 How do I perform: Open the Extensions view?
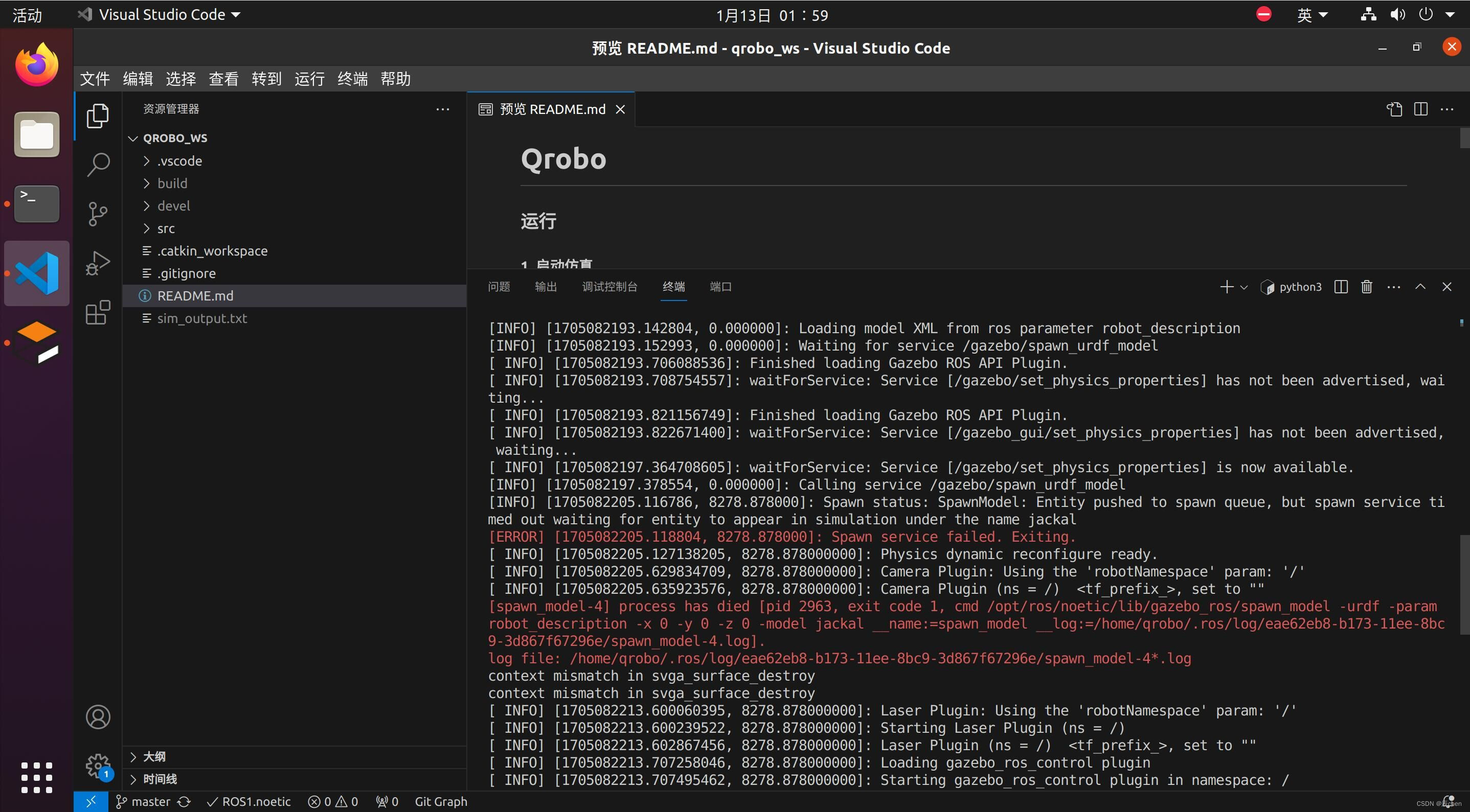(x=98, y=312)
